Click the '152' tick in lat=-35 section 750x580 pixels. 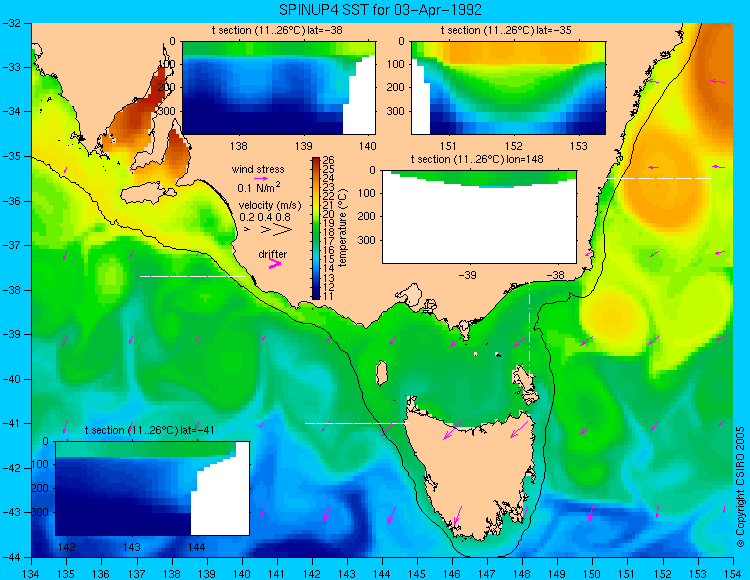(x=514, y=146)
